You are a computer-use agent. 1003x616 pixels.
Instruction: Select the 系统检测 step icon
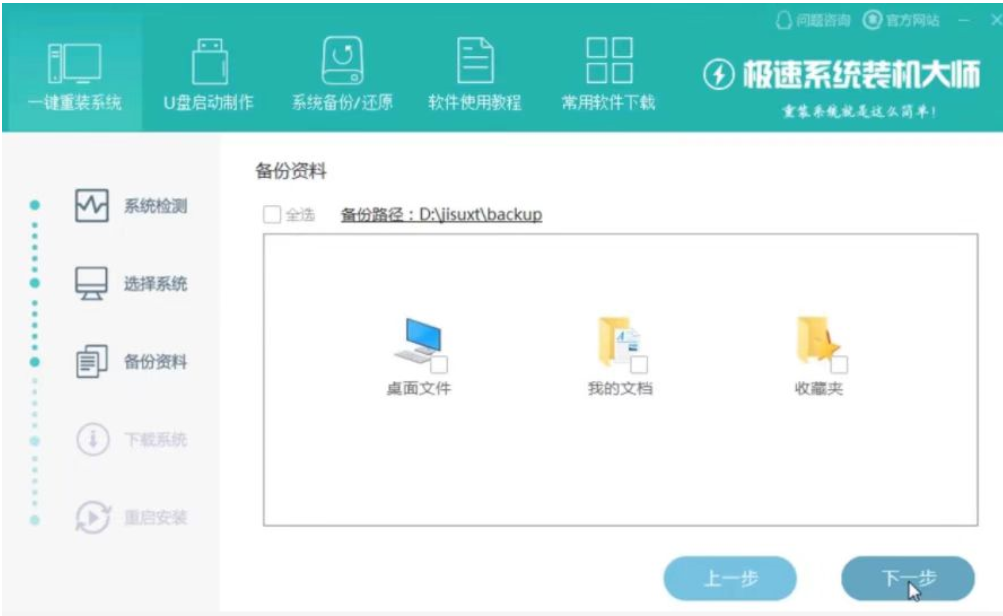coord(92,207)
